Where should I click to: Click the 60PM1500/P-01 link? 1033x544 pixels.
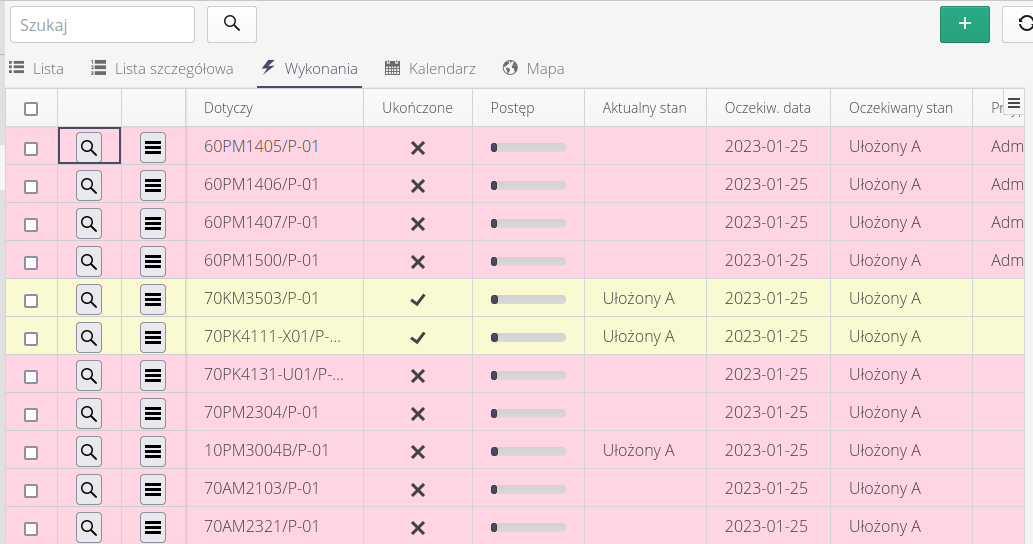pos(261,261)
